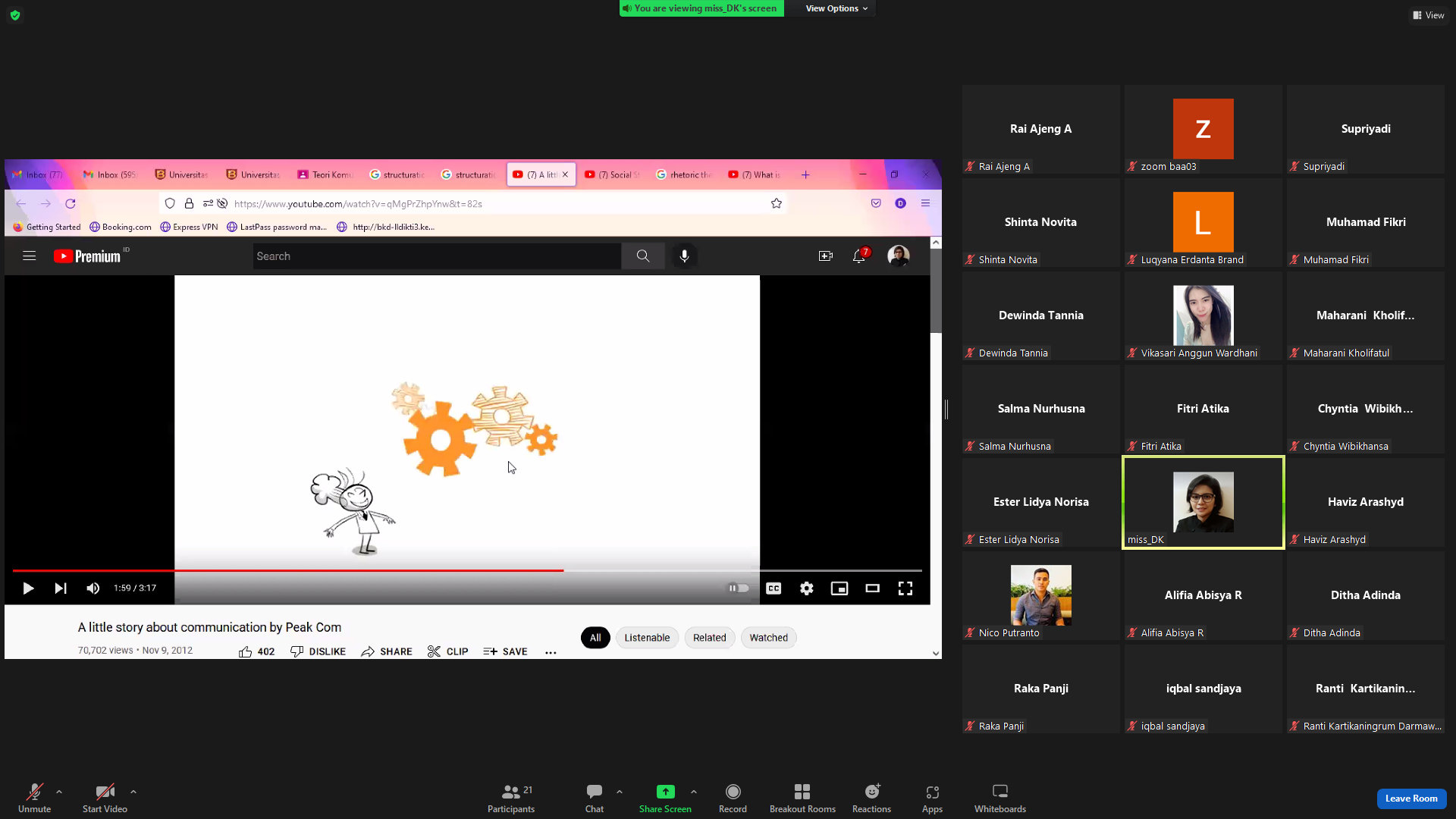The image size is (1456, 819).
Task: Select the Watched filter chip
Action: (x=769, y=638)
